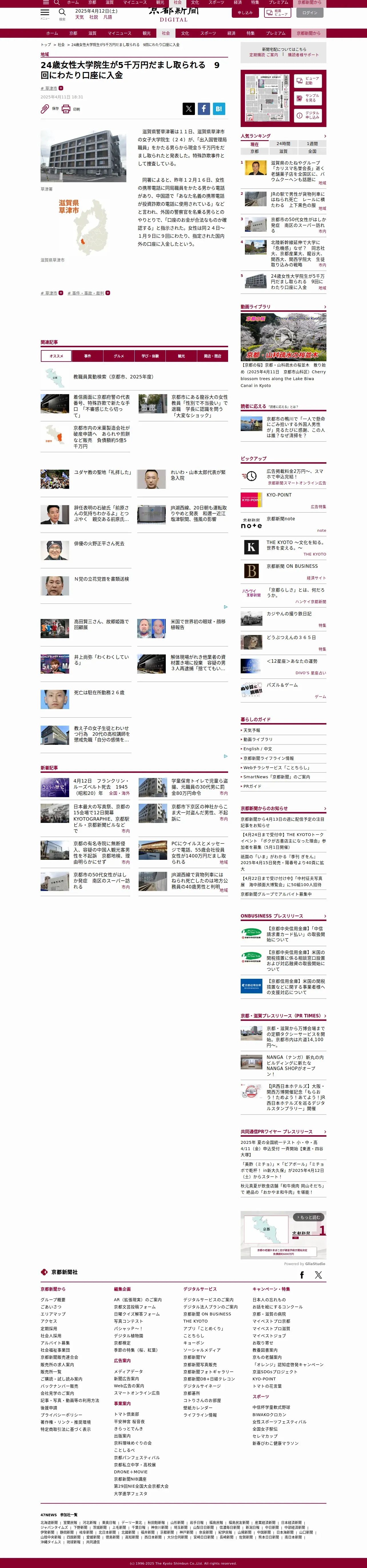The height and width of the screenshot is (1568, 367).
Task: Open footer Facebook icon
Action: (302, 1275)
